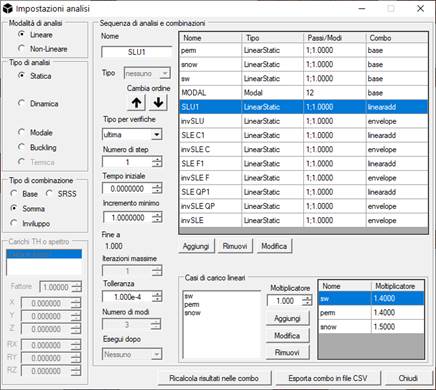Click Modifica under the analysis sequence table

(274, 246)
